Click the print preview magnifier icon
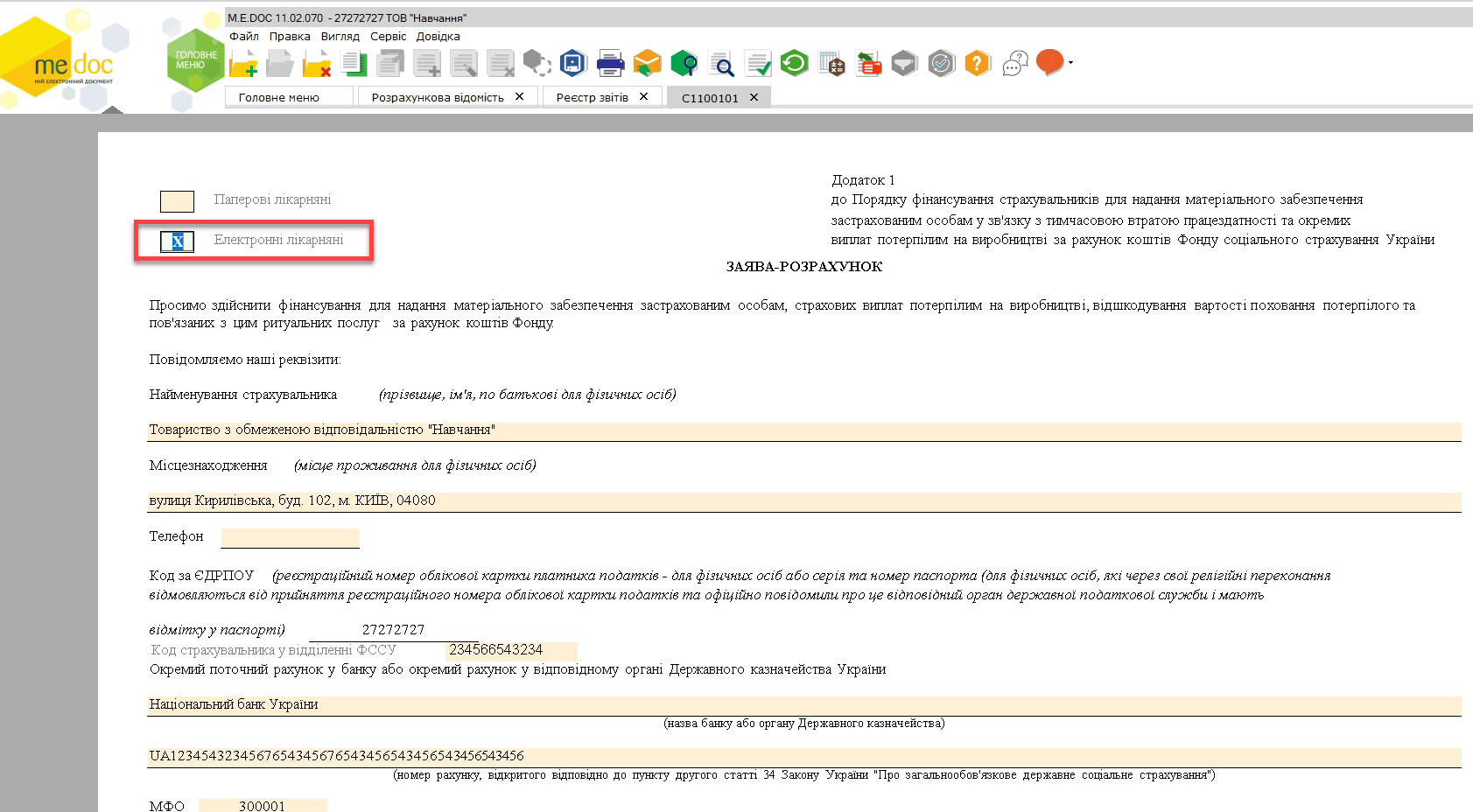Image resolution: width=1473 pixels, height=812 pixels. click(721, 64)
